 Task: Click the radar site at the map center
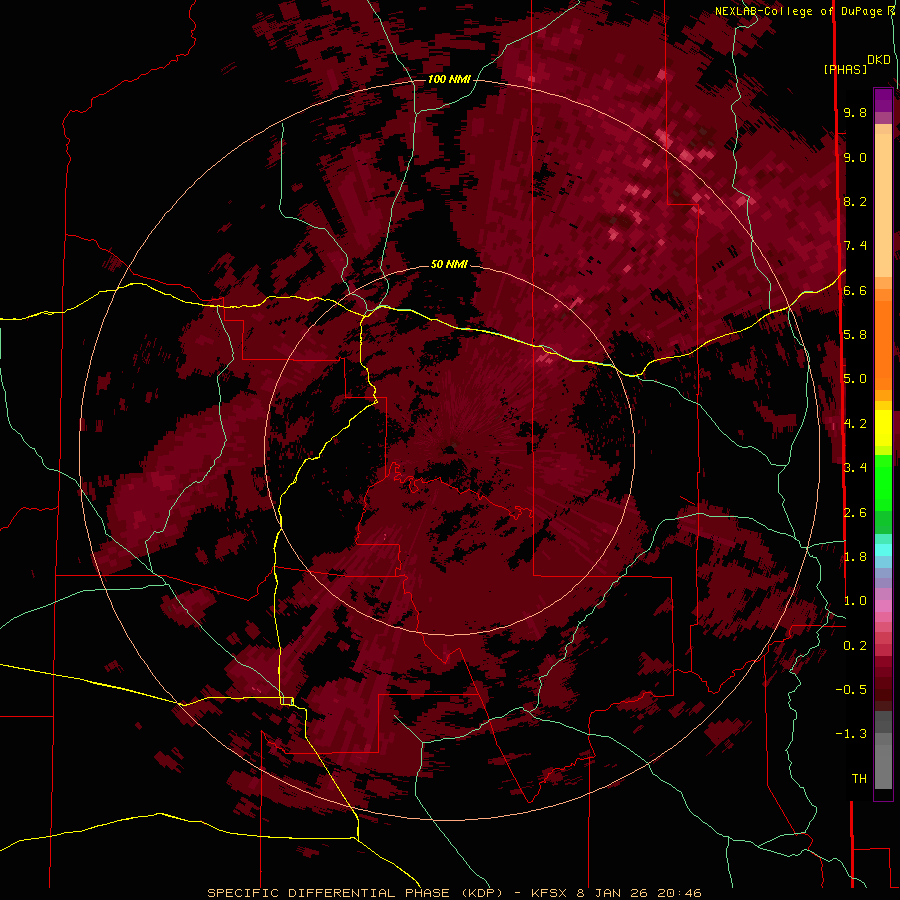pos(451,448)
